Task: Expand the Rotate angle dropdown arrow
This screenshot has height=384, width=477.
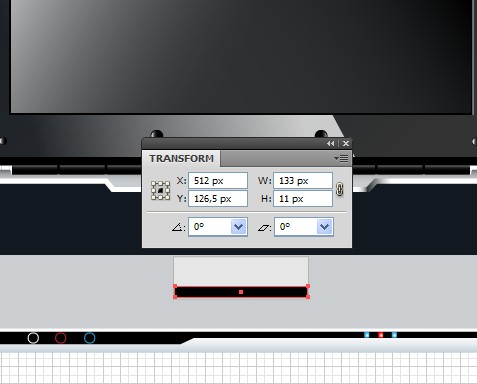Action: click(x=238, y=227)
